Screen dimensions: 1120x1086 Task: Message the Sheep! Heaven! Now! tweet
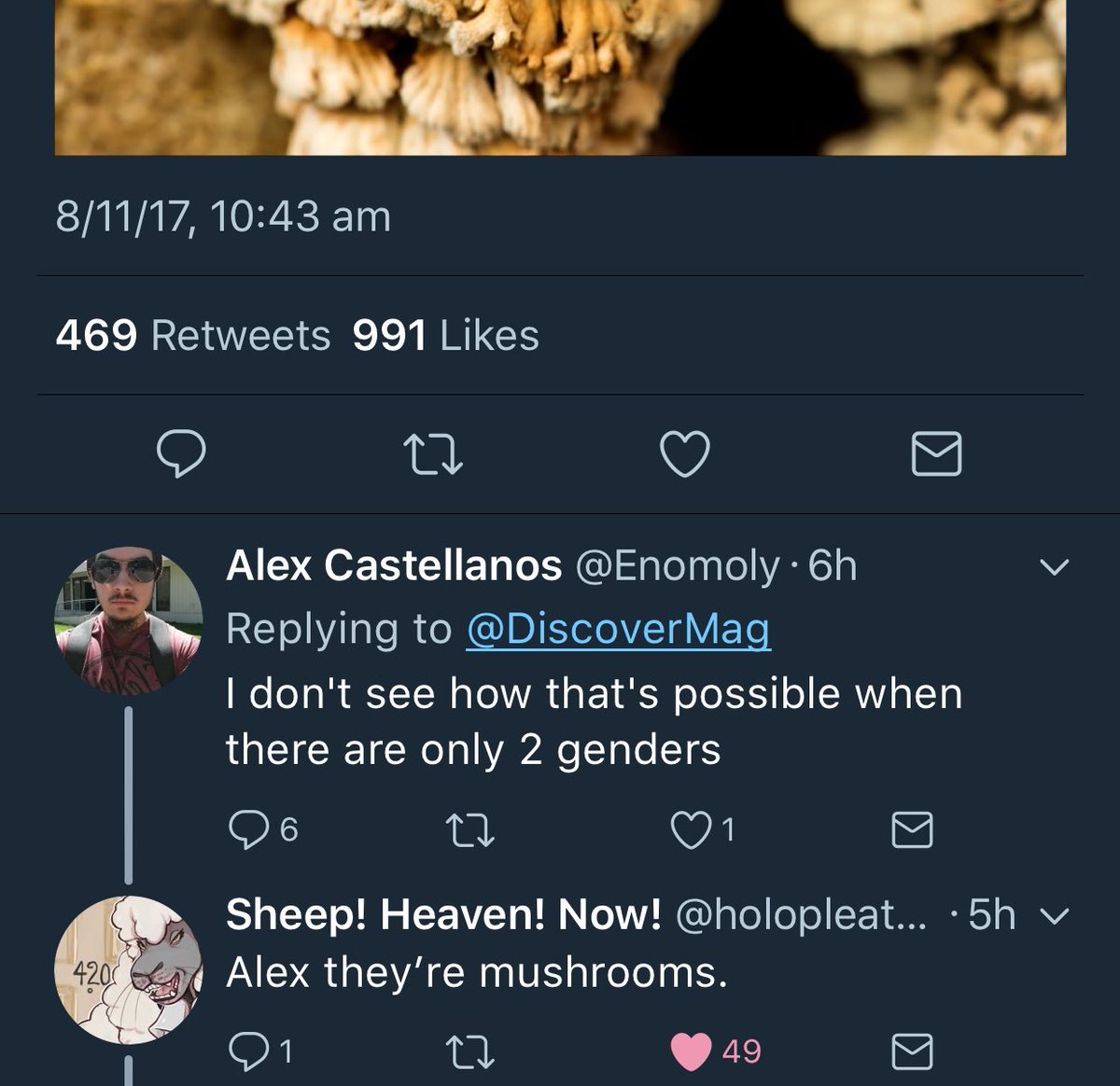pos(912,1051)
